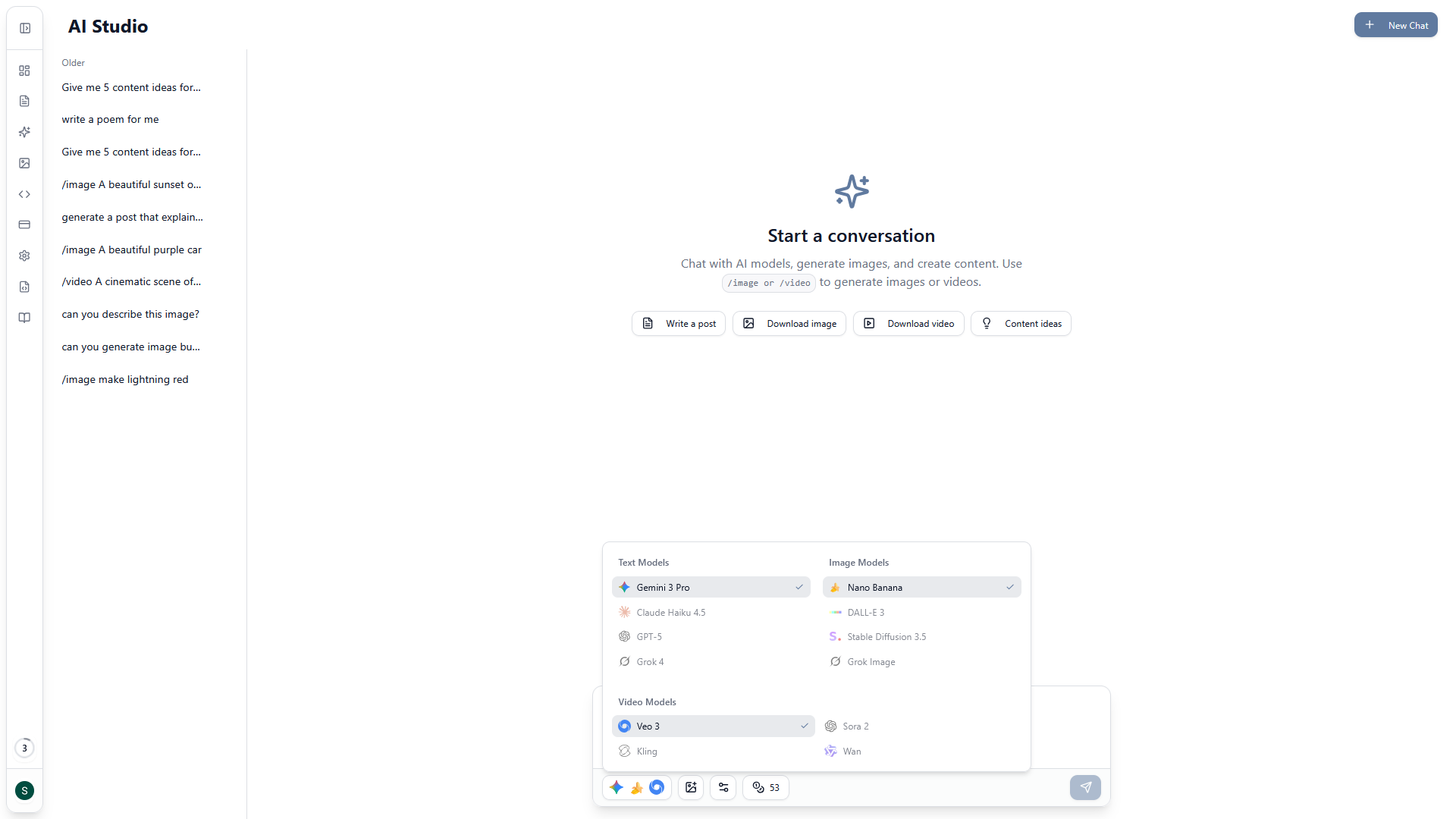This screenshot has height=819, width=1456.
Task: Start a New Chat
Action: [x=1395, y=24]
